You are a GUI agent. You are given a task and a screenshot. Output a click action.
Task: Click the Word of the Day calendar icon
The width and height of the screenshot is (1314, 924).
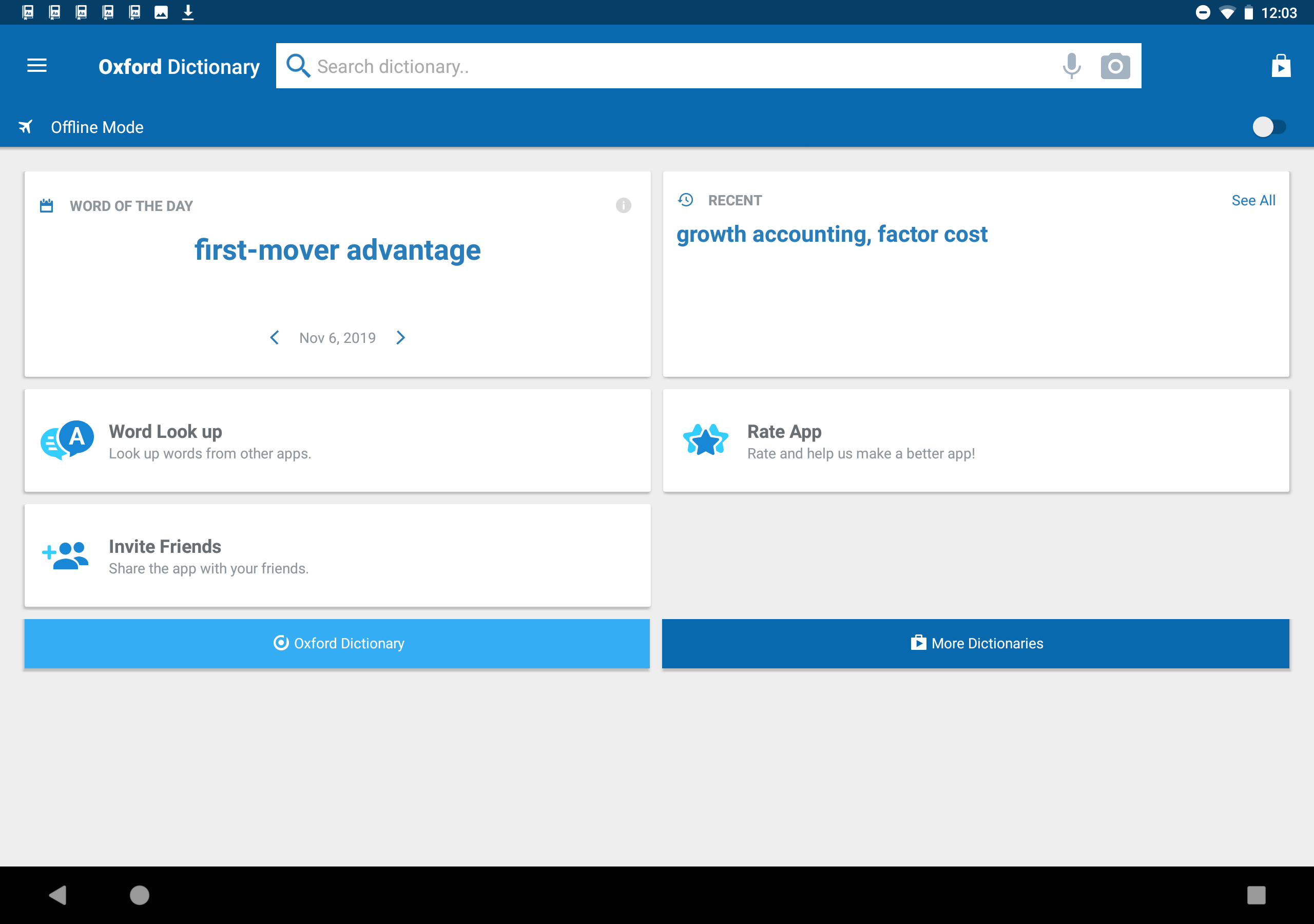pos(46,205)
